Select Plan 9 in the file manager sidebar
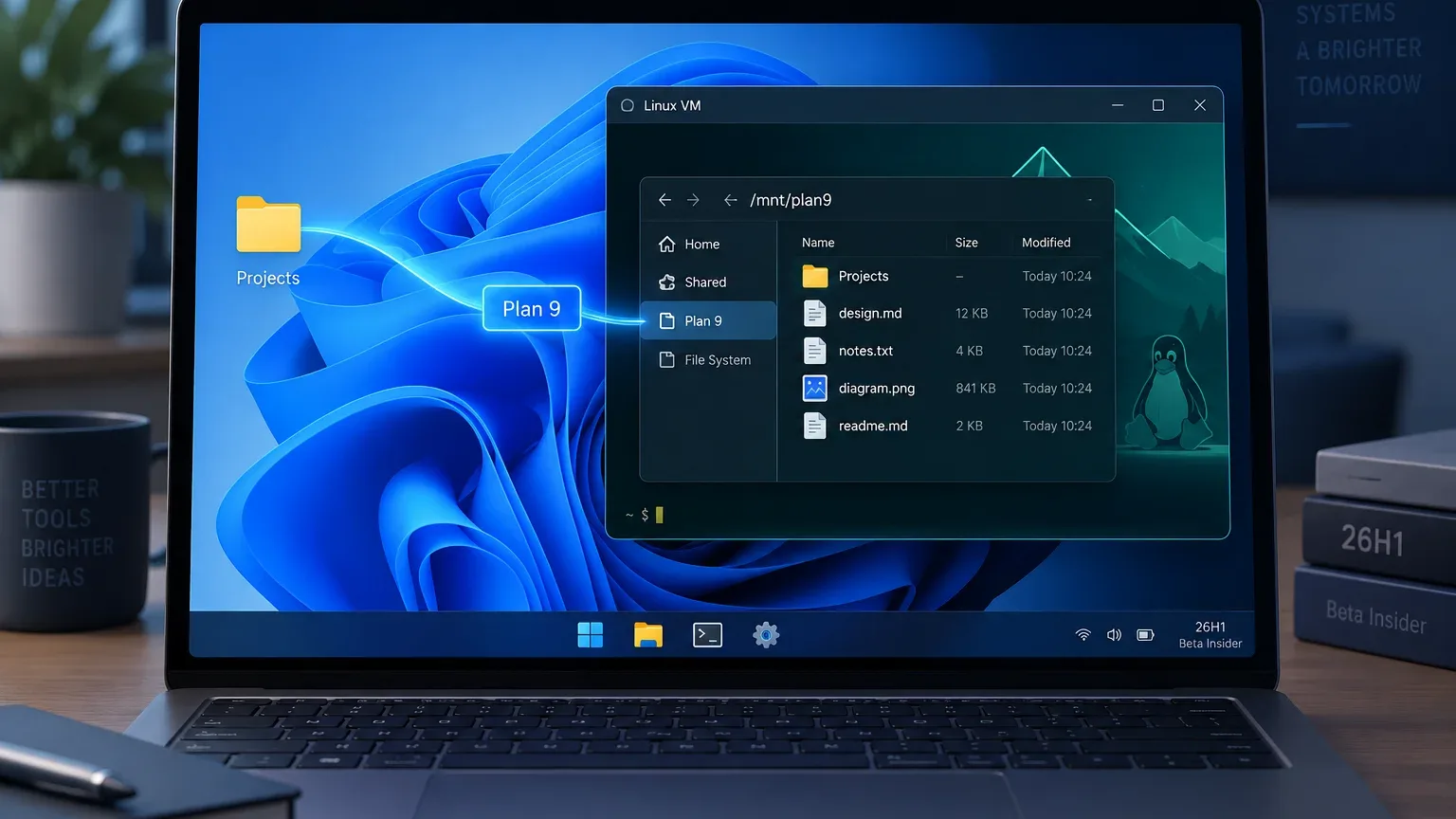 pos(708,320)
